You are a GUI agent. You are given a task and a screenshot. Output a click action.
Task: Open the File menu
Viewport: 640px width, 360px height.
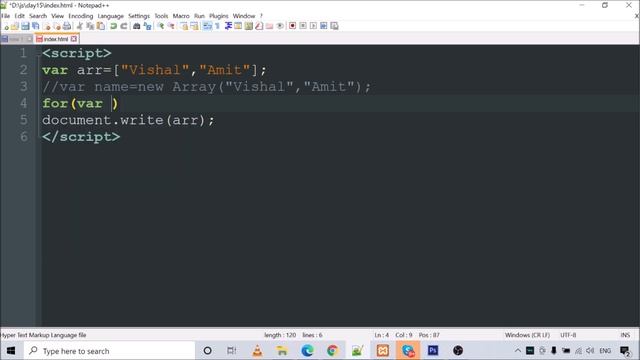tap(6, 16)
